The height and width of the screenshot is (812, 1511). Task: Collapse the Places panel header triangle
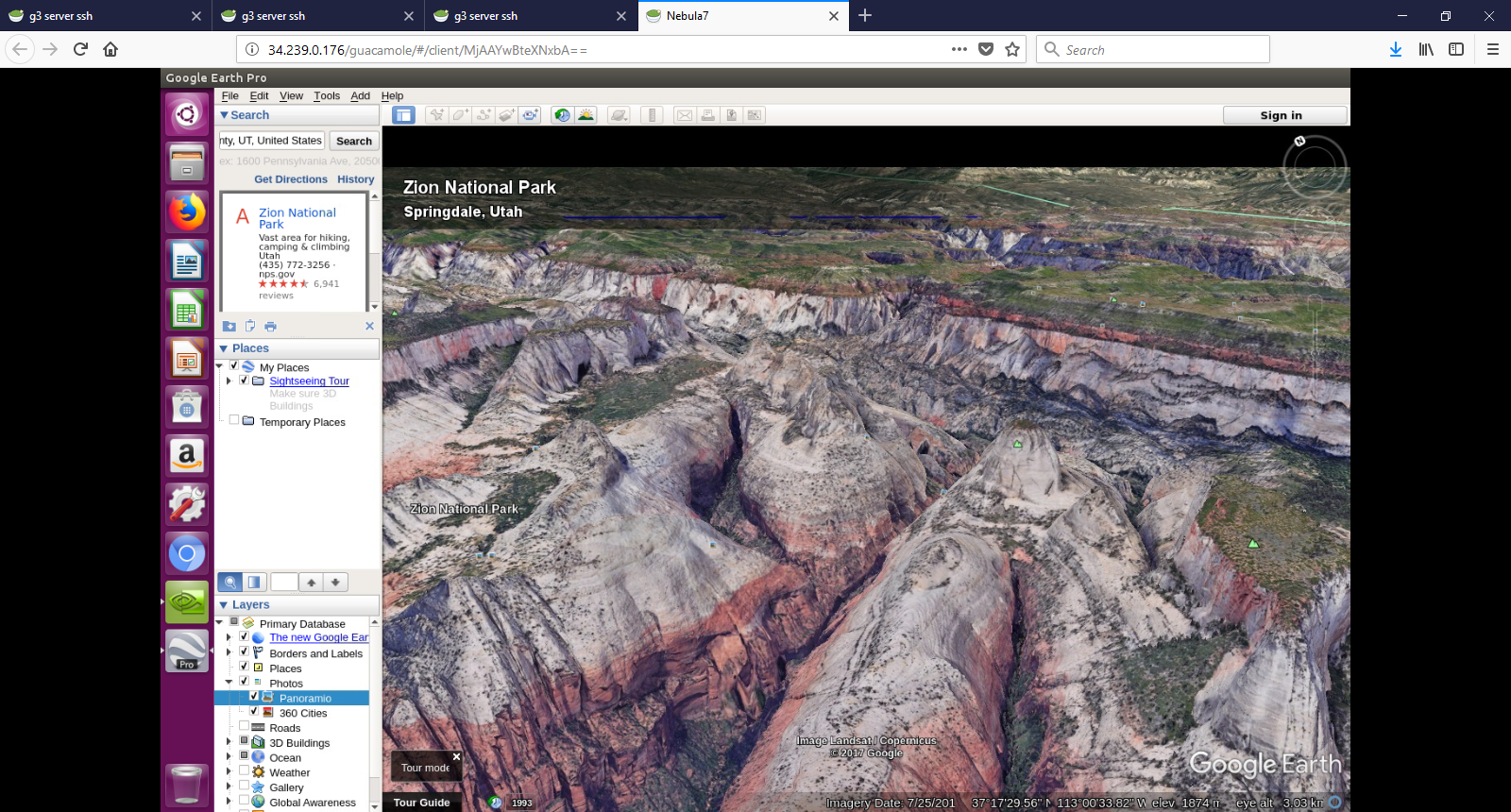click(224, 348)
